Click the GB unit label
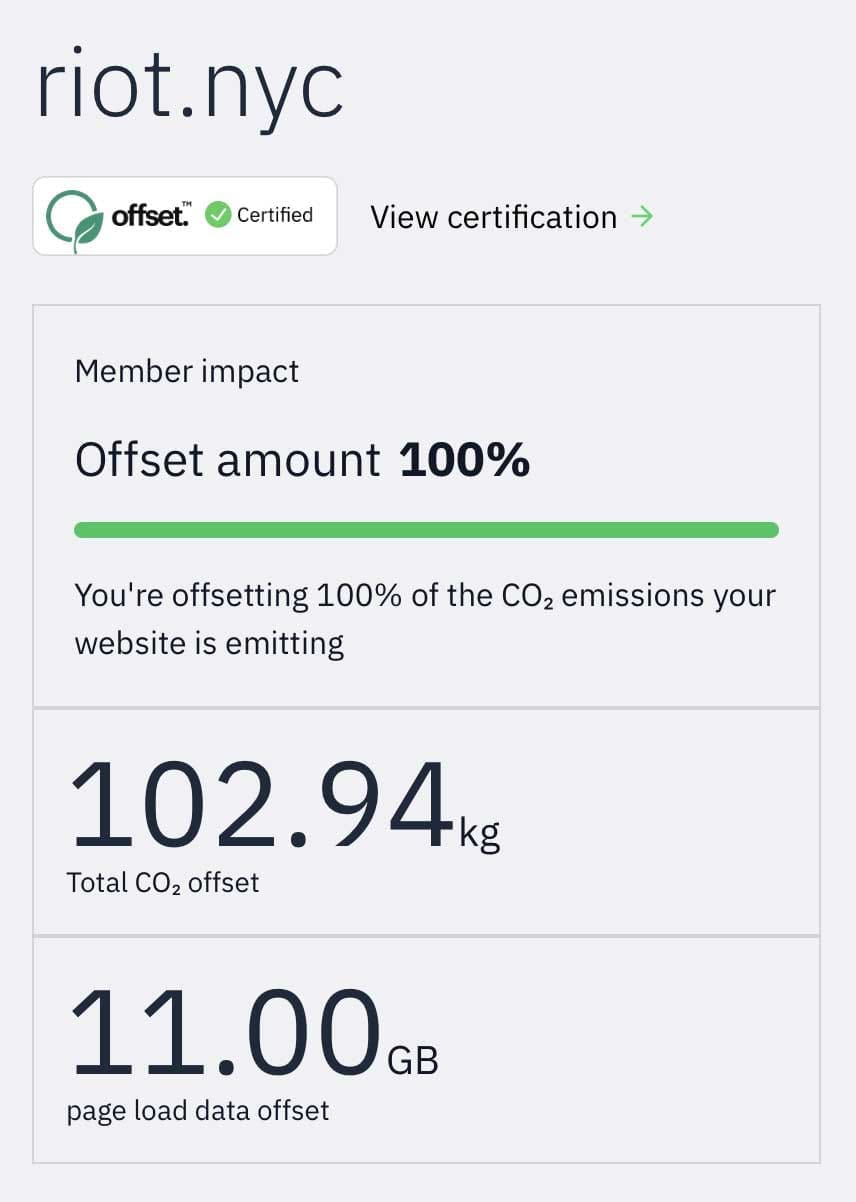 [x=413, y=1060]
